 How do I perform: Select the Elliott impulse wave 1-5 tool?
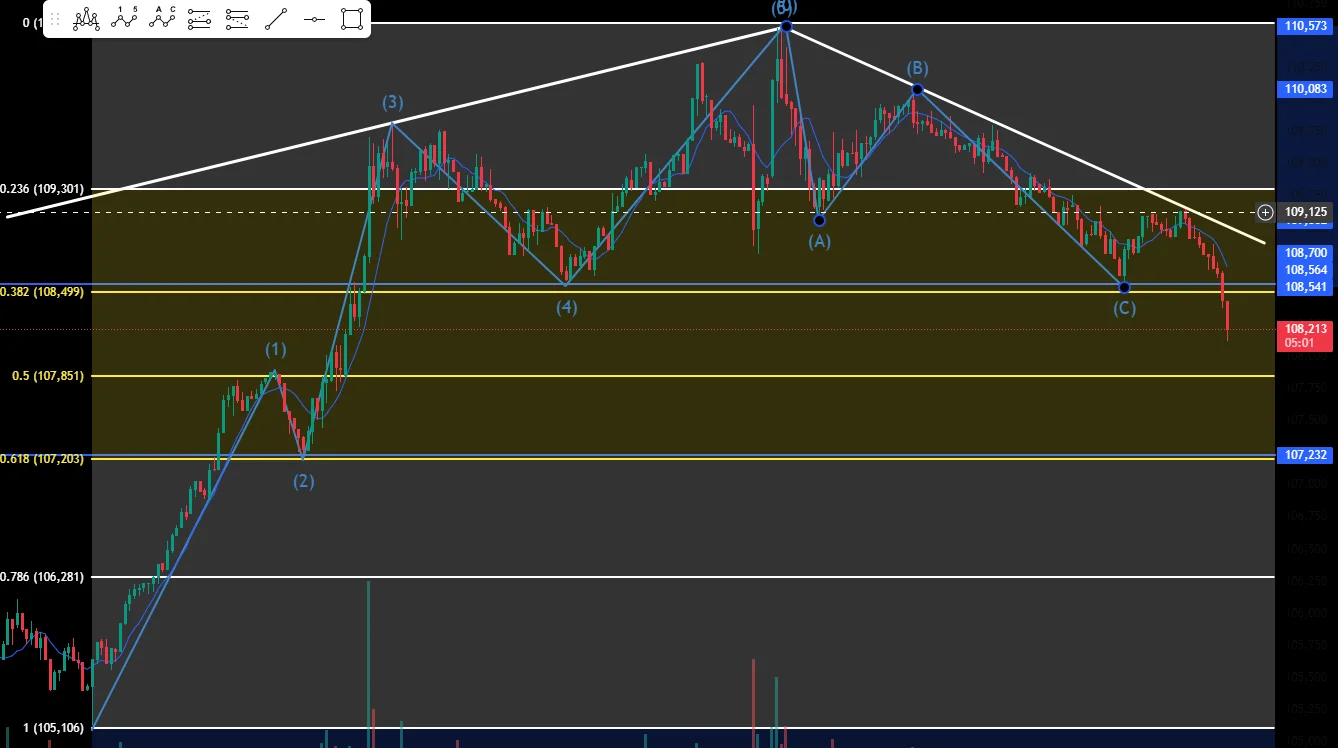[125, 19]
